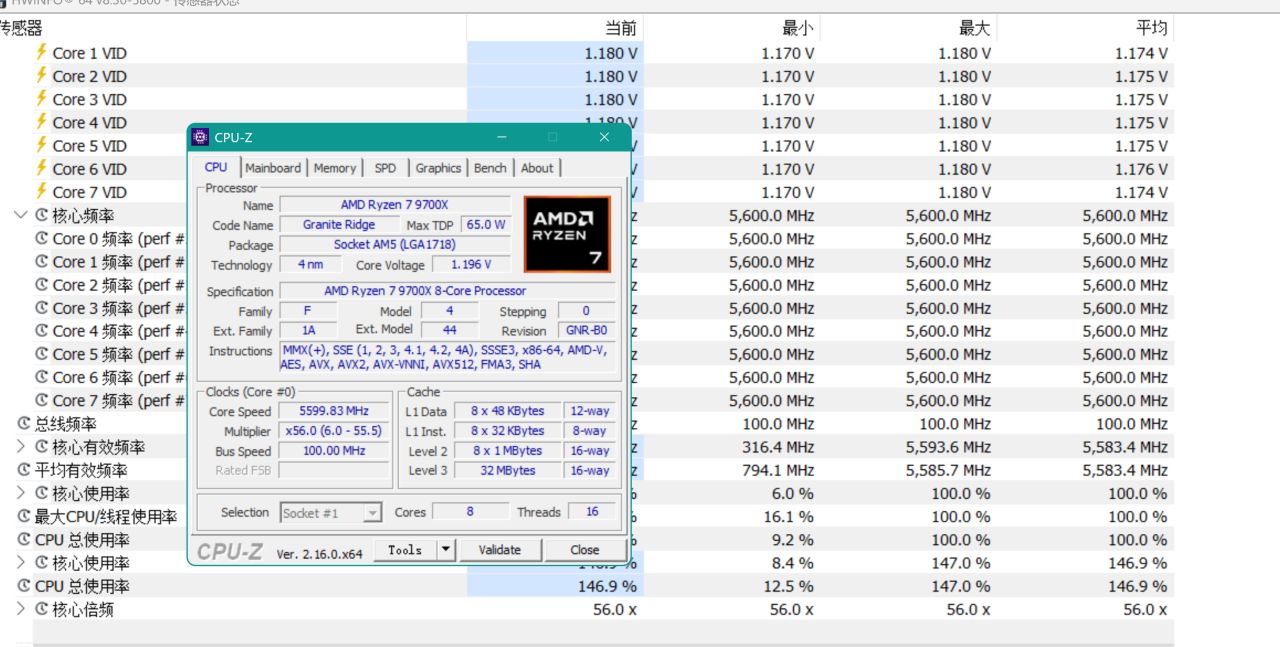Select the Core 3 VID sensor row
1280x647 pixels.
point(89,99)
